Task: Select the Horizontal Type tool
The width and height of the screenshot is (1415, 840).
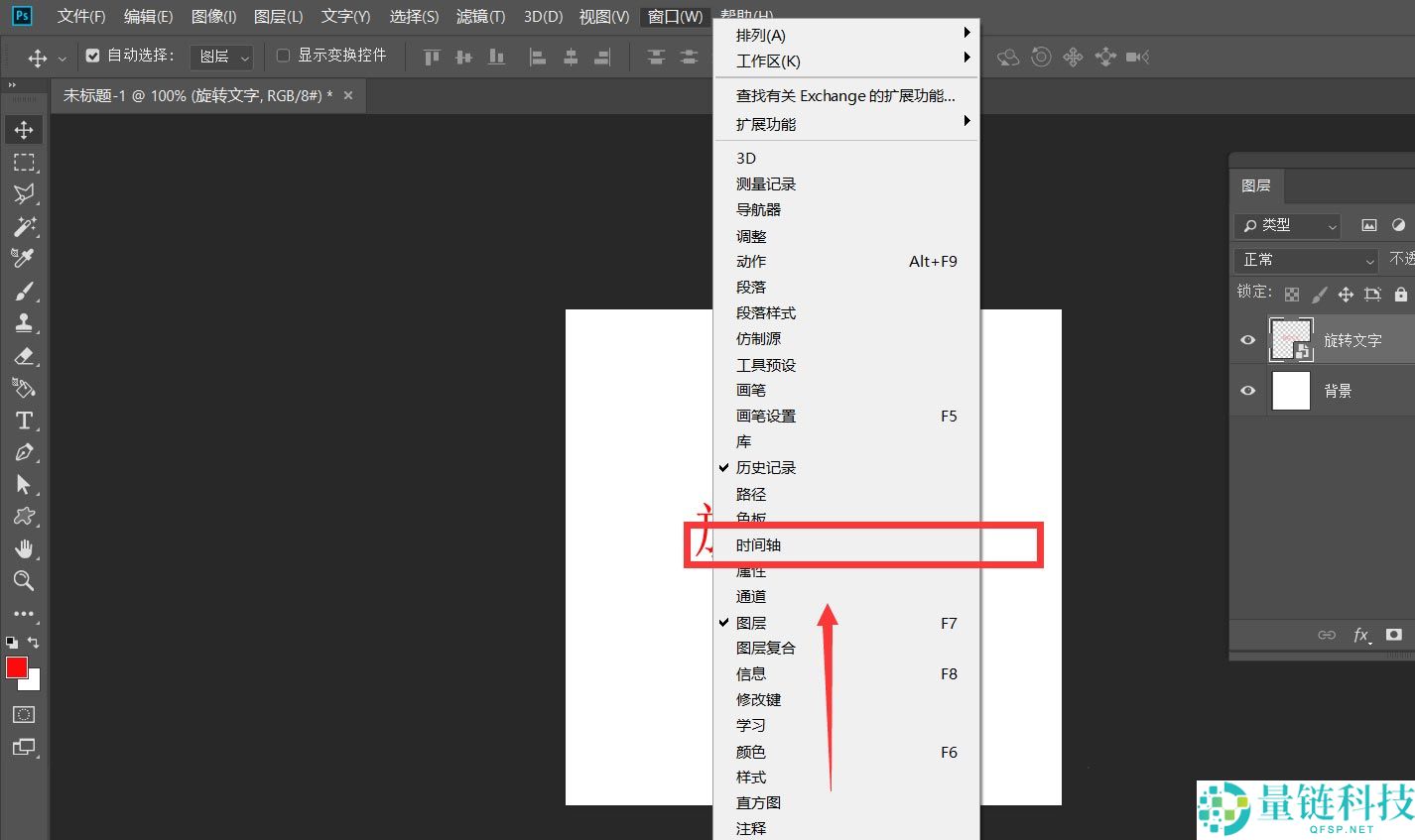Action: tap(24, 420)
